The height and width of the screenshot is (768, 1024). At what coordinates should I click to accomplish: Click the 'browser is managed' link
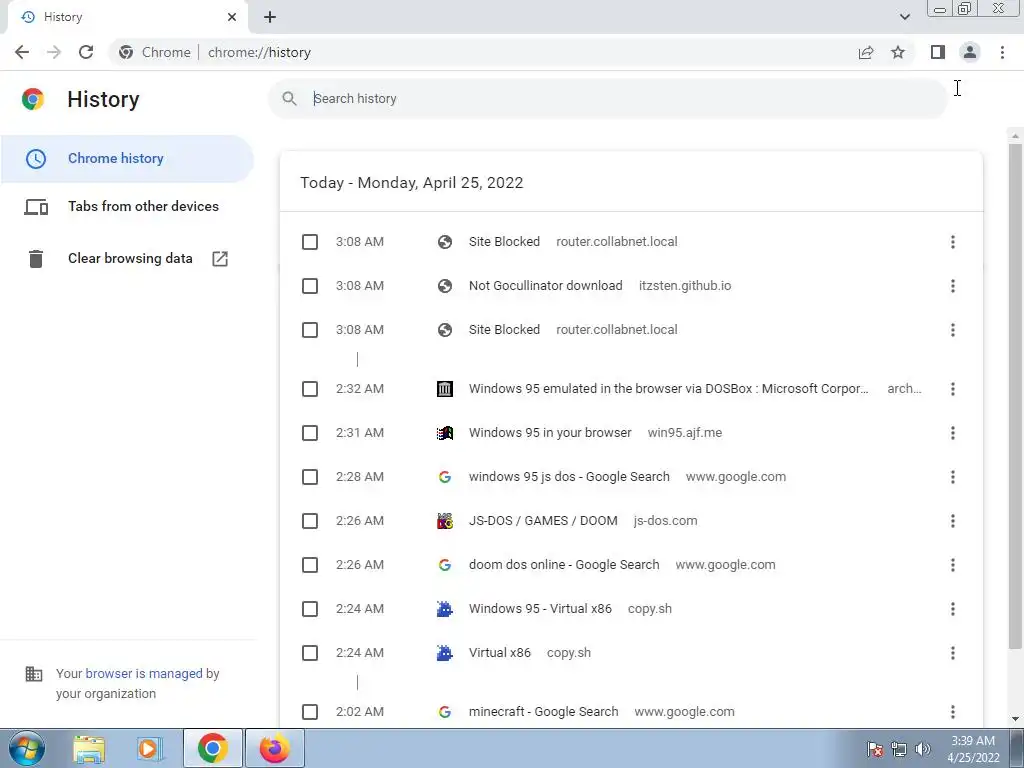(144, 674)
